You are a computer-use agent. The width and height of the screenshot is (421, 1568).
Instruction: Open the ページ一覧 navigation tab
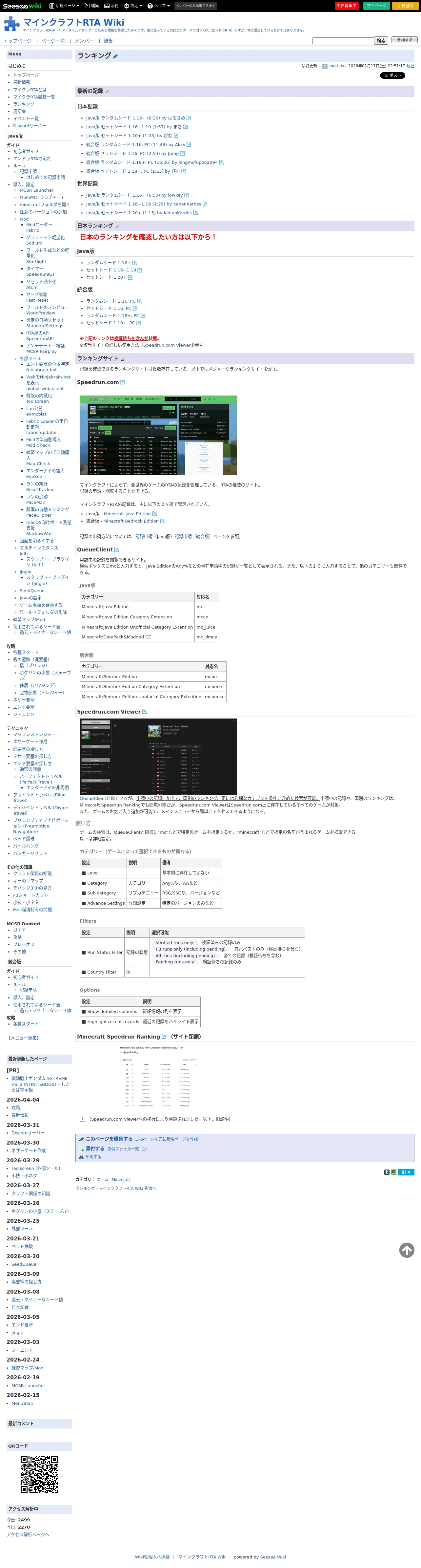pos(53,41)
